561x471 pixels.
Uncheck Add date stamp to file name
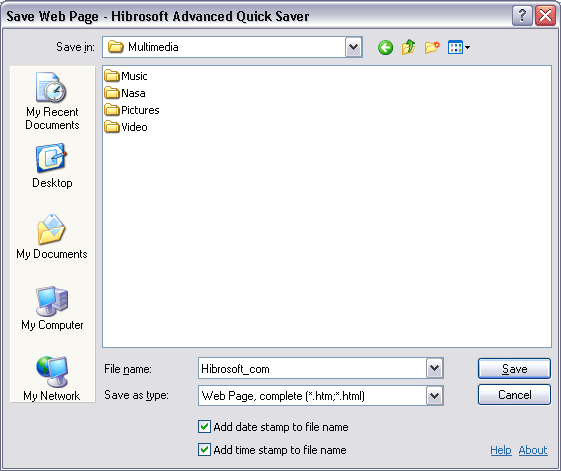pyautogui.click(x=204, y=427)
